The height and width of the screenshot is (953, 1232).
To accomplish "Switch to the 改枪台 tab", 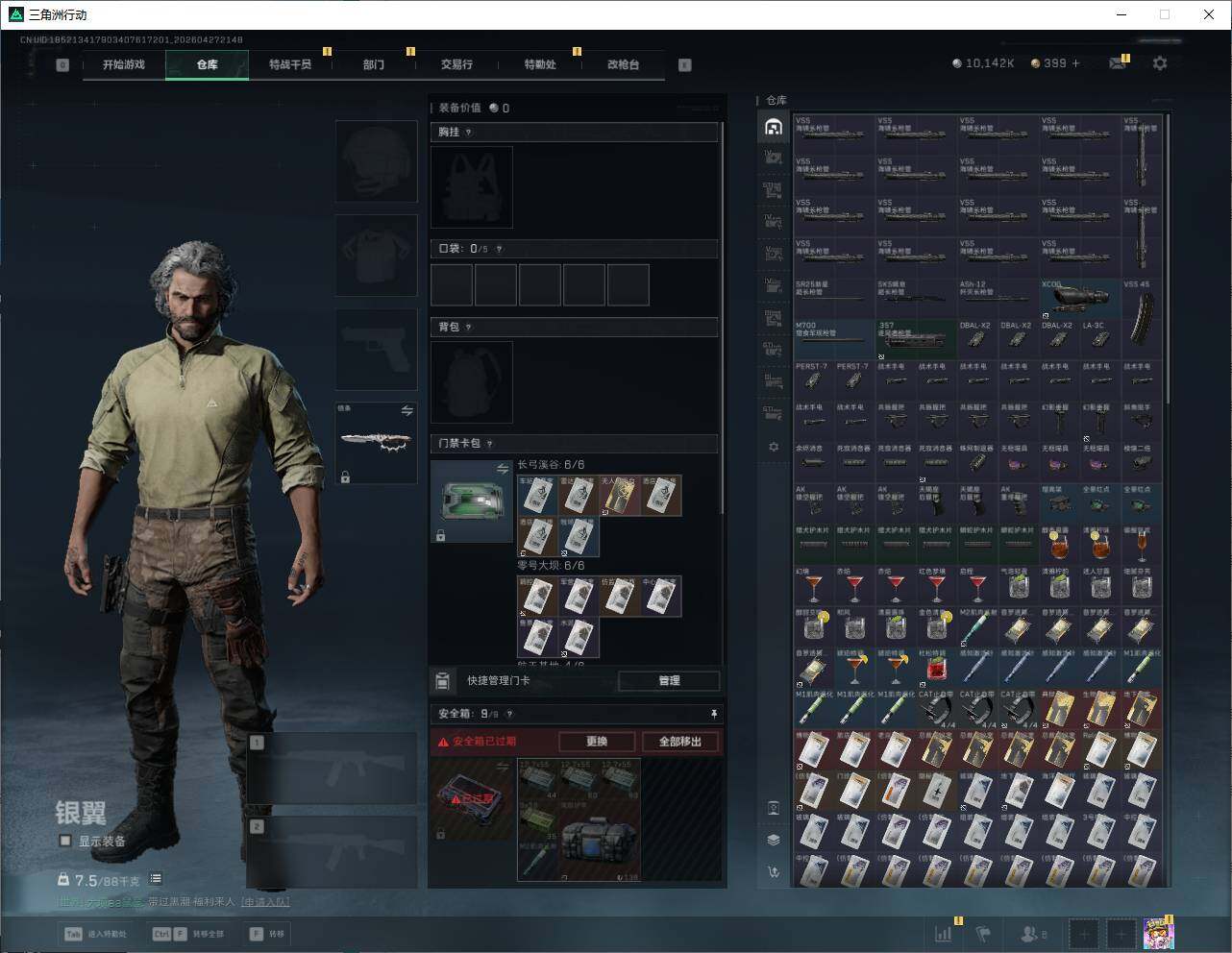I will pos(623,64).
